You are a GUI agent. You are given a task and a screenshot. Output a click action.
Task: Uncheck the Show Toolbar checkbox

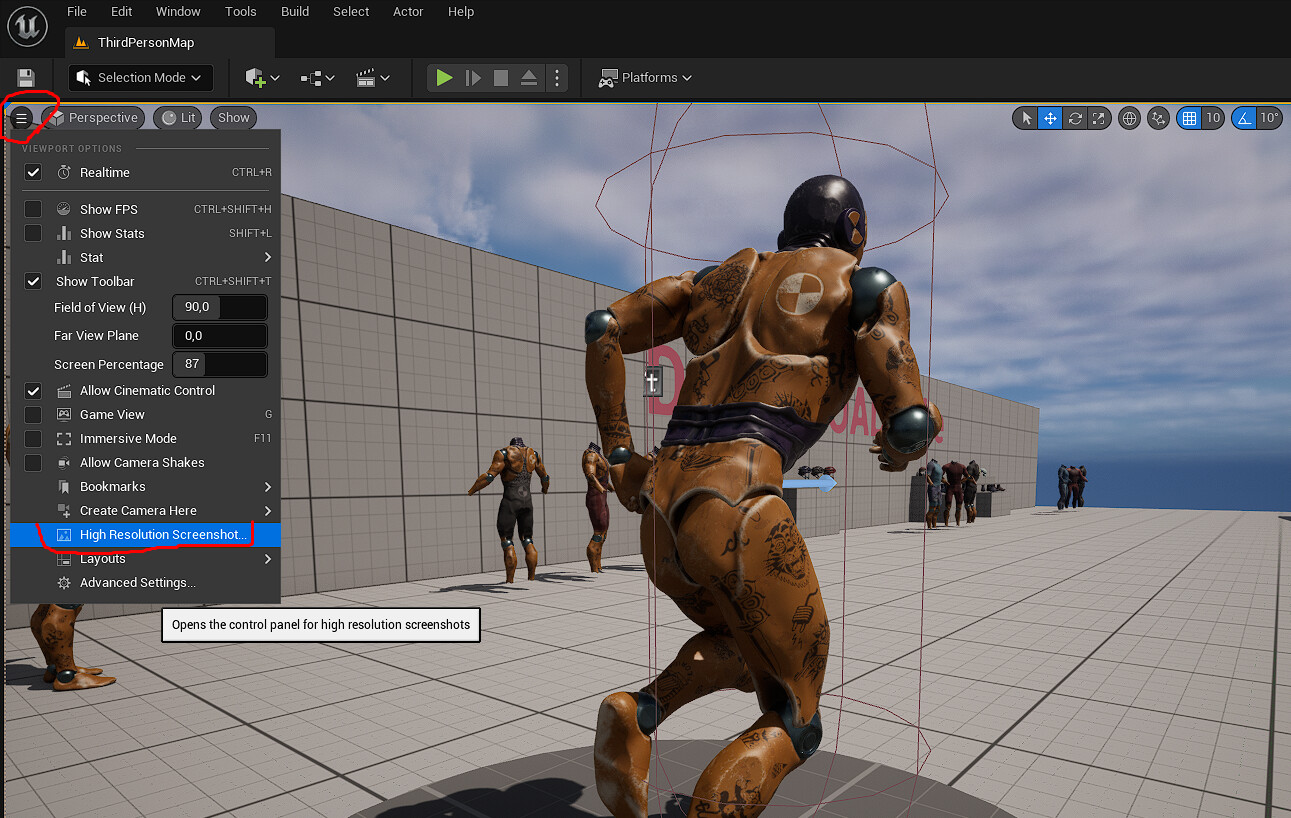(33, 281)
